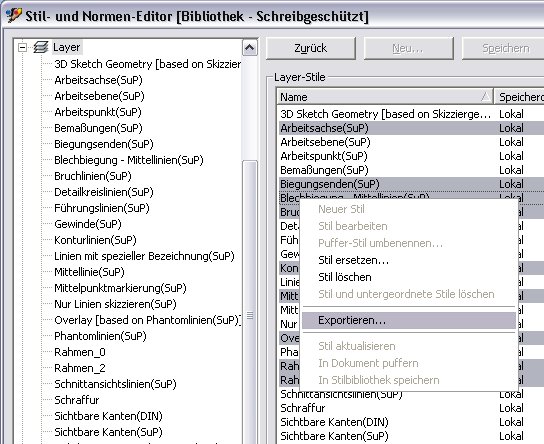
Task: Click the Stil- und Normen-Editor title icon
Action: tap(14, 16)
